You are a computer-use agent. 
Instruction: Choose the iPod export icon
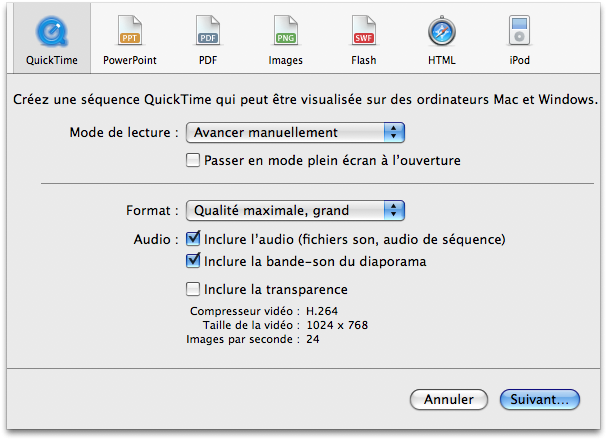[x=520, y=31]
